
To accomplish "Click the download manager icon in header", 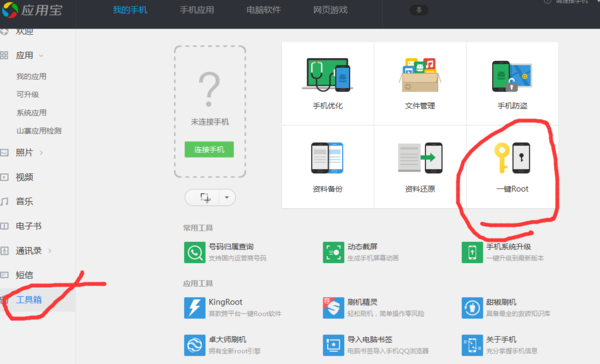I will pyautogui.click(x=419, y=10).
